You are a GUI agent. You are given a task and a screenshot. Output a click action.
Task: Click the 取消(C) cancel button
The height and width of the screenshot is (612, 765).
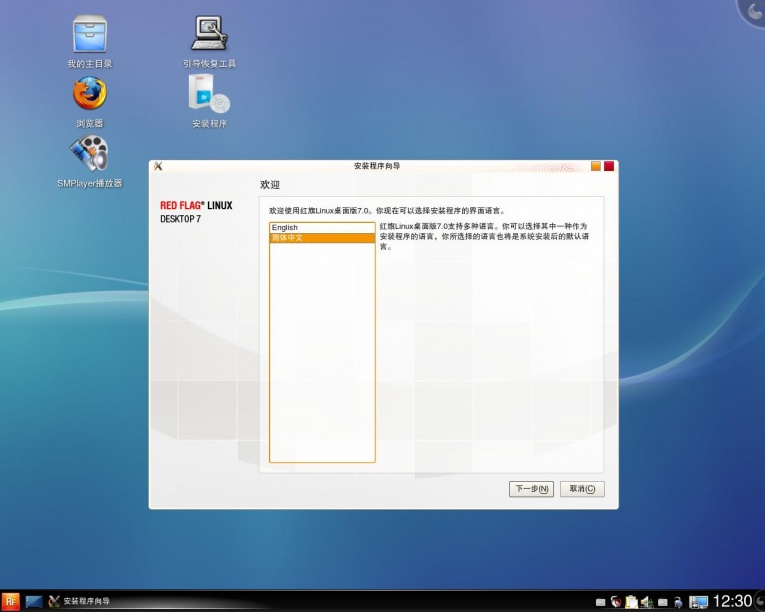[582, 489]
